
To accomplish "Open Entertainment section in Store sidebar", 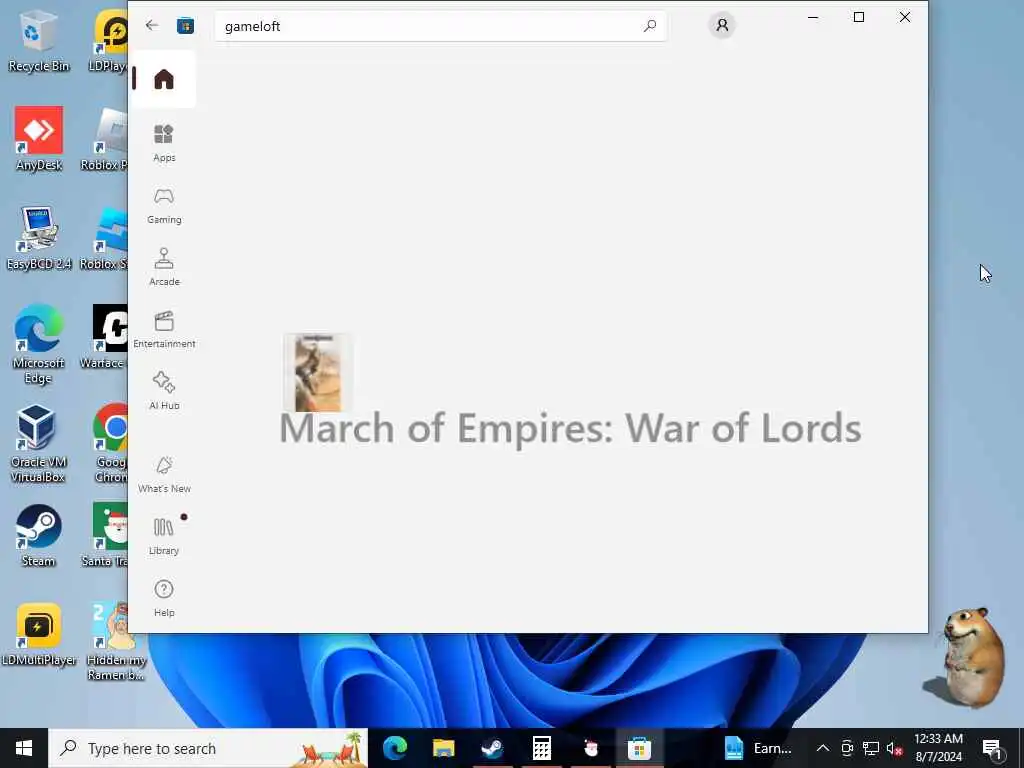I will pos(164,329).
